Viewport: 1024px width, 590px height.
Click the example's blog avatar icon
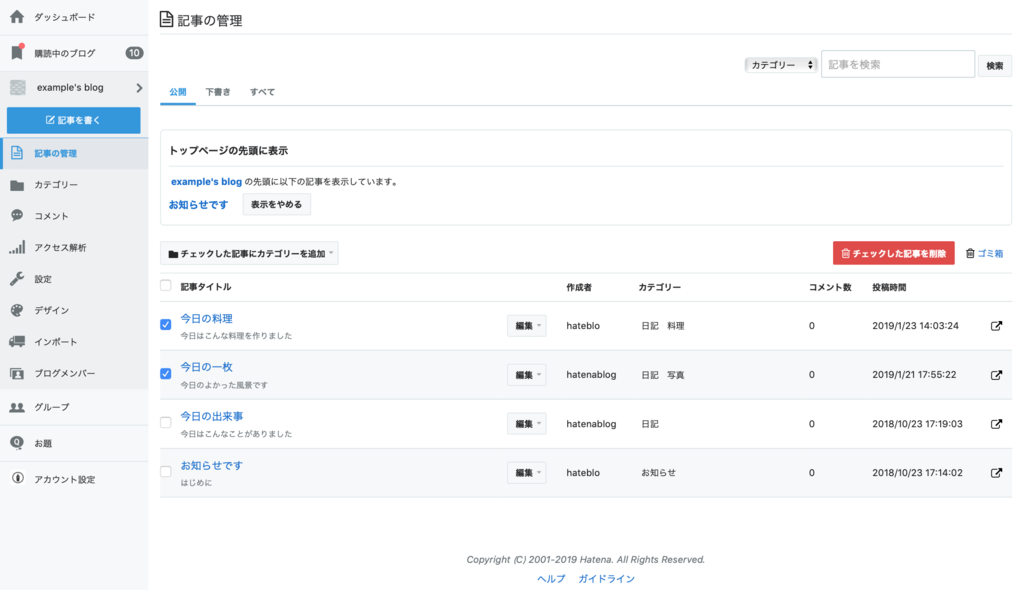point(18,88)
